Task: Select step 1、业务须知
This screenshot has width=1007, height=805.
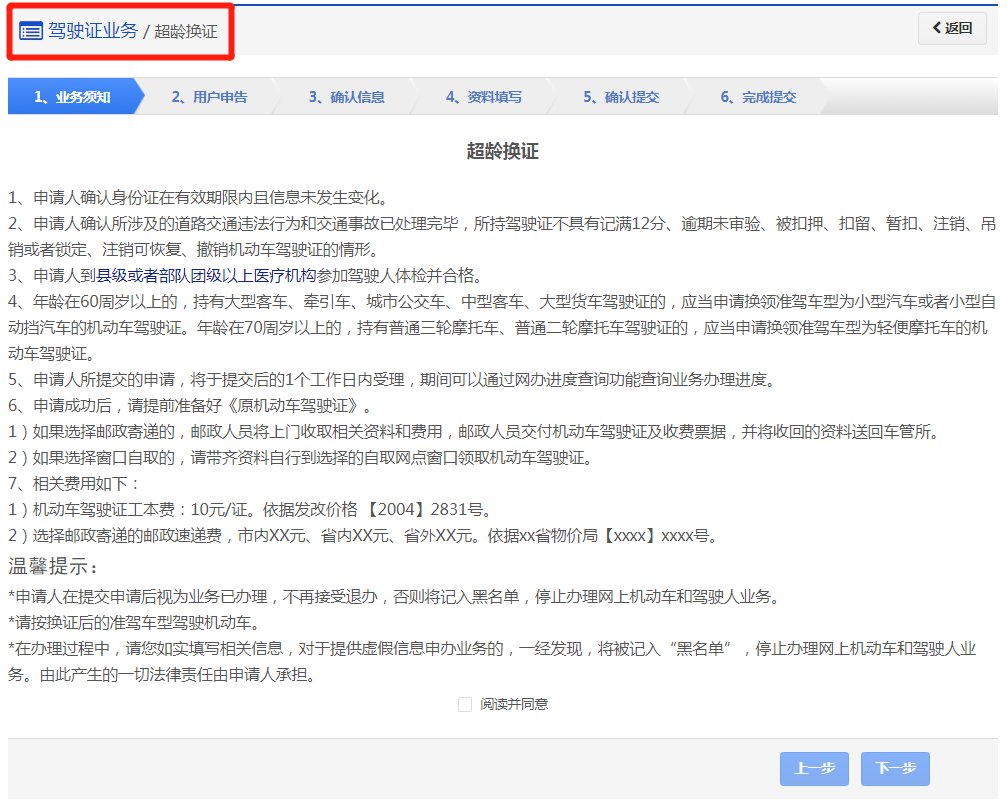Action: tap(72, 97)
